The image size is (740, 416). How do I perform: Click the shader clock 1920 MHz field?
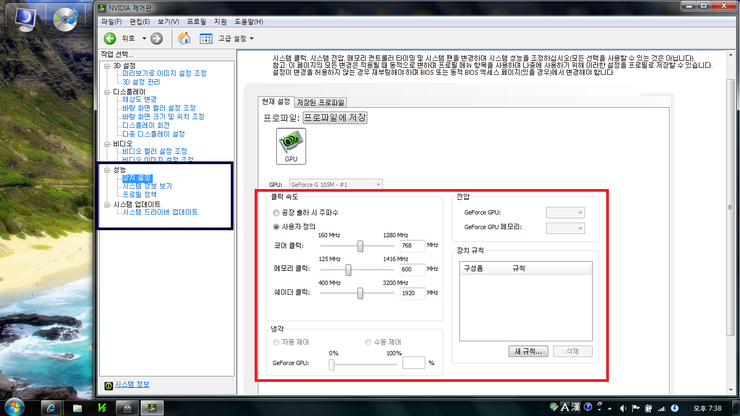(x=412, y=293)
